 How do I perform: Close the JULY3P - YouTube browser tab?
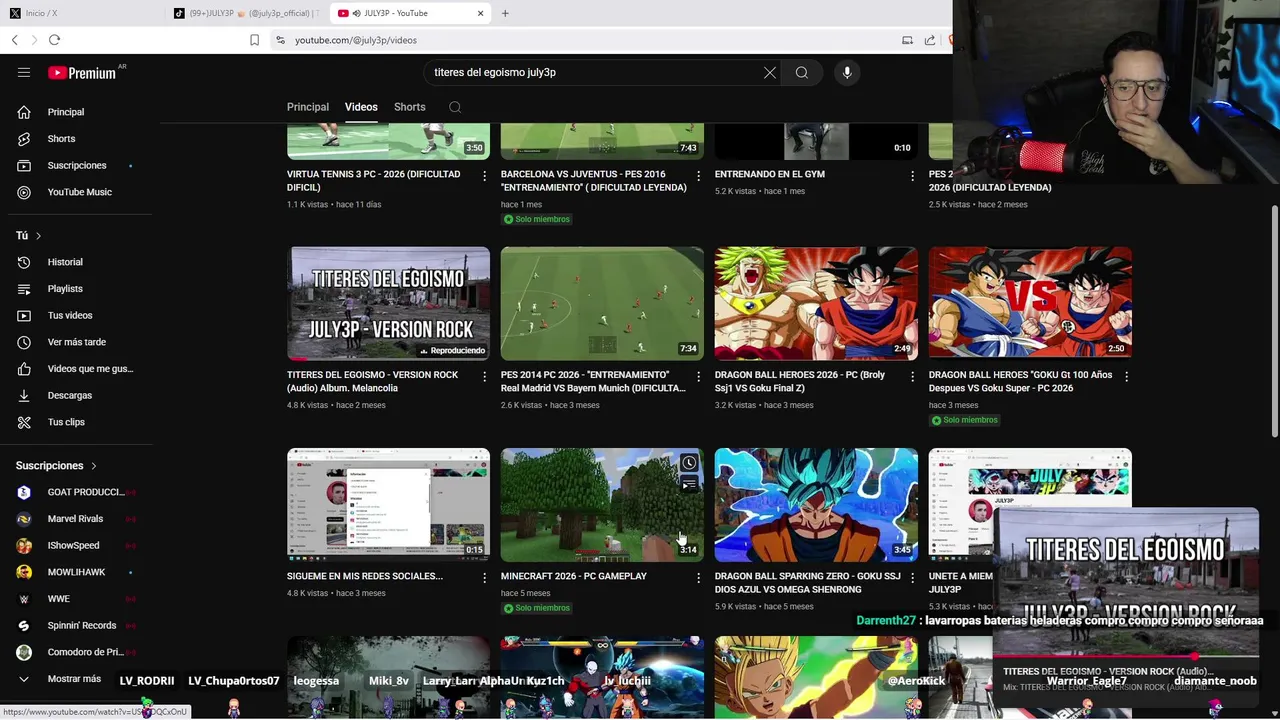[481, 13]
